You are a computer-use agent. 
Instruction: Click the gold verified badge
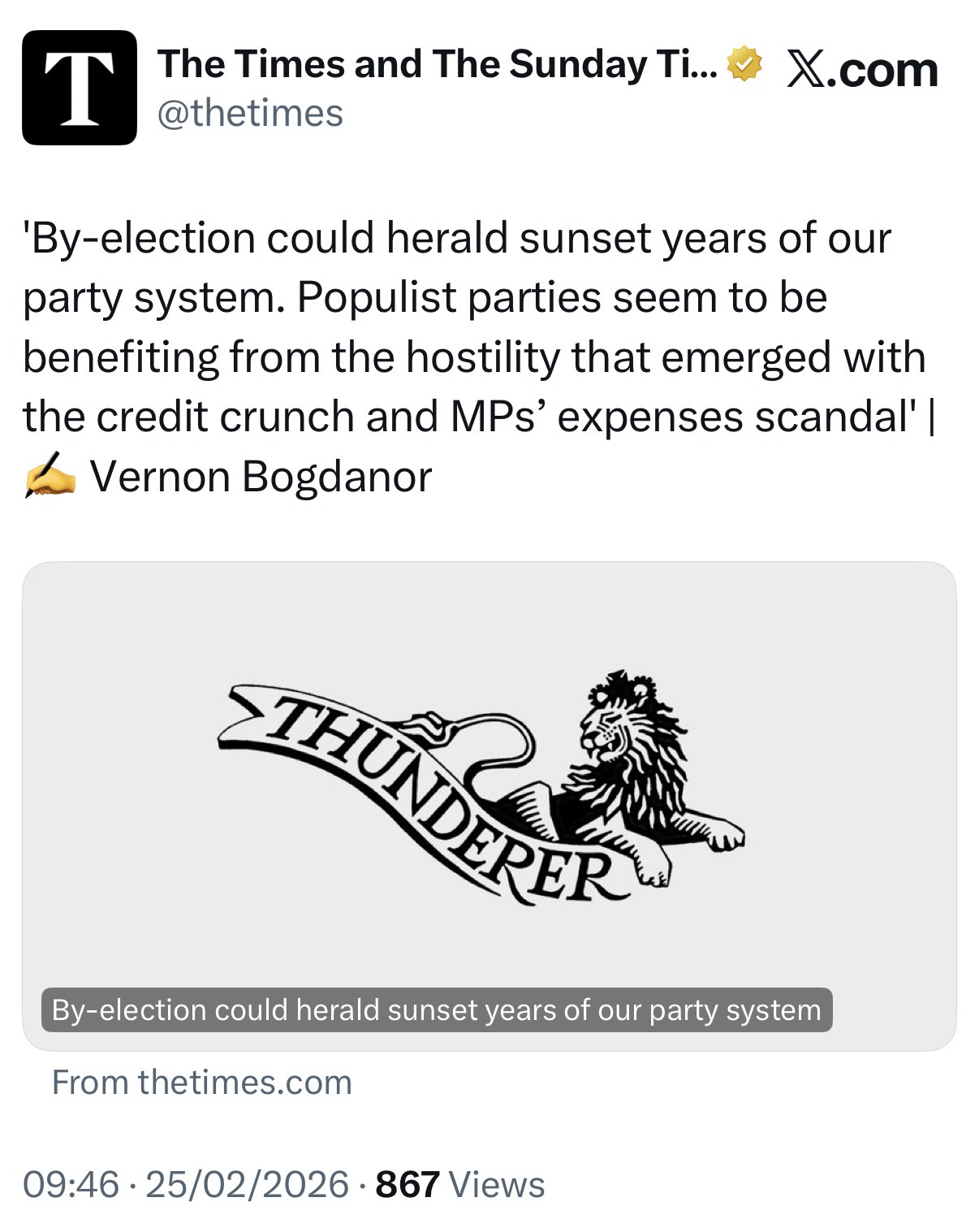(744, 65)
